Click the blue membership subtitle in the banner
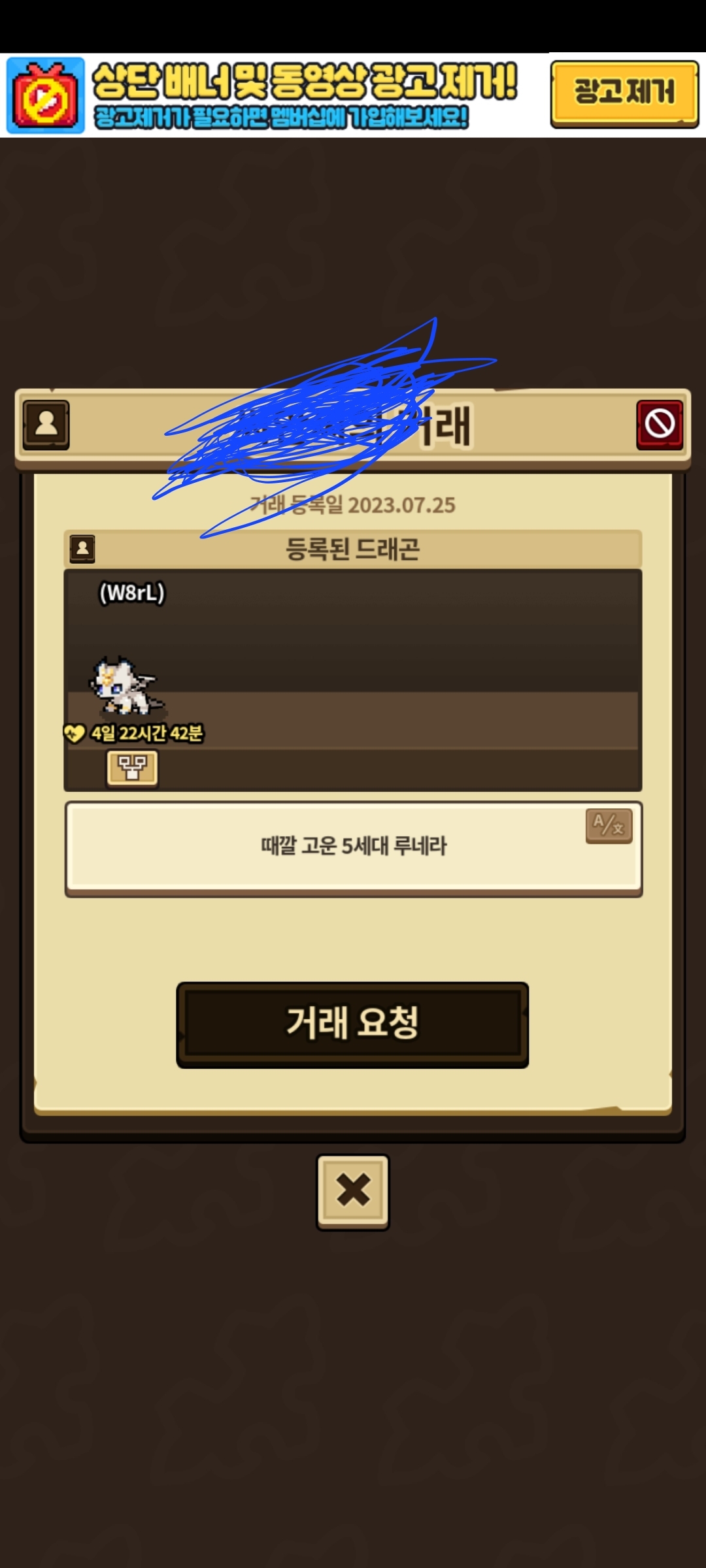 click(x=281, y=118)
